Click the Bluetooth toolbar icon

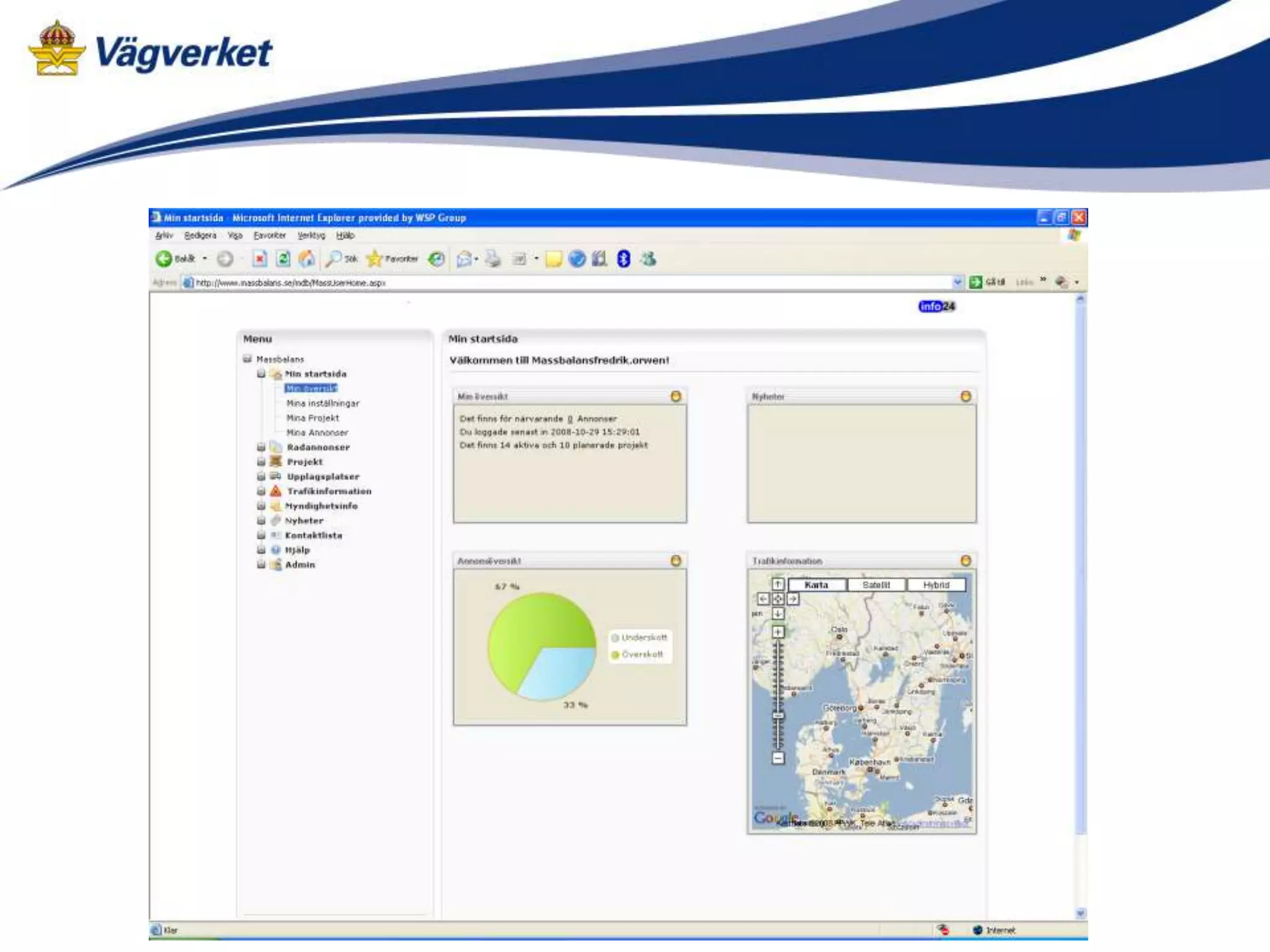tap(624, 259)
